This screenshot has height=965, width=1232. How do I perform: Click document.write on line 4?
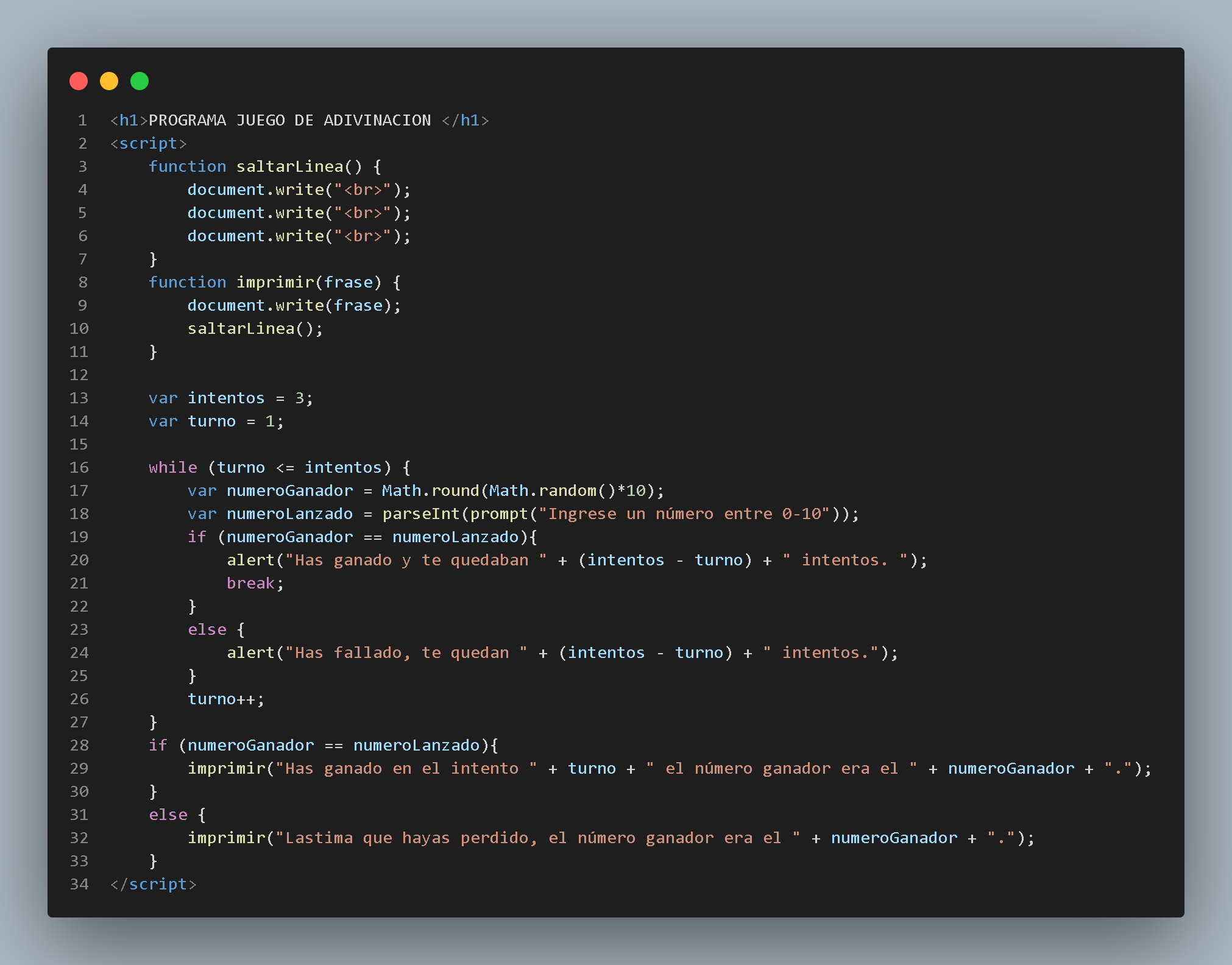[255, 189]
